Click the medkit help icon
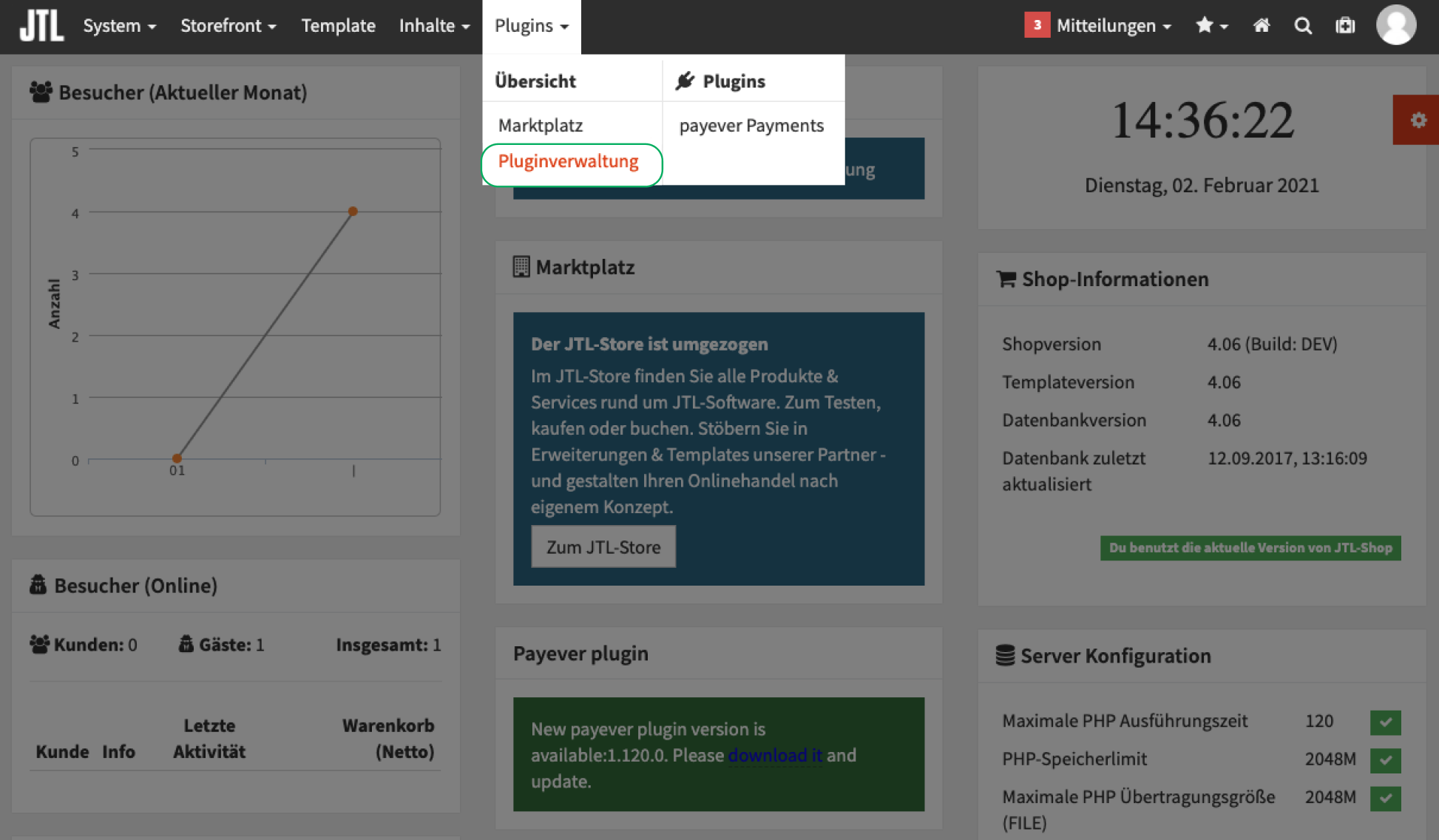 coord(1345,26)
